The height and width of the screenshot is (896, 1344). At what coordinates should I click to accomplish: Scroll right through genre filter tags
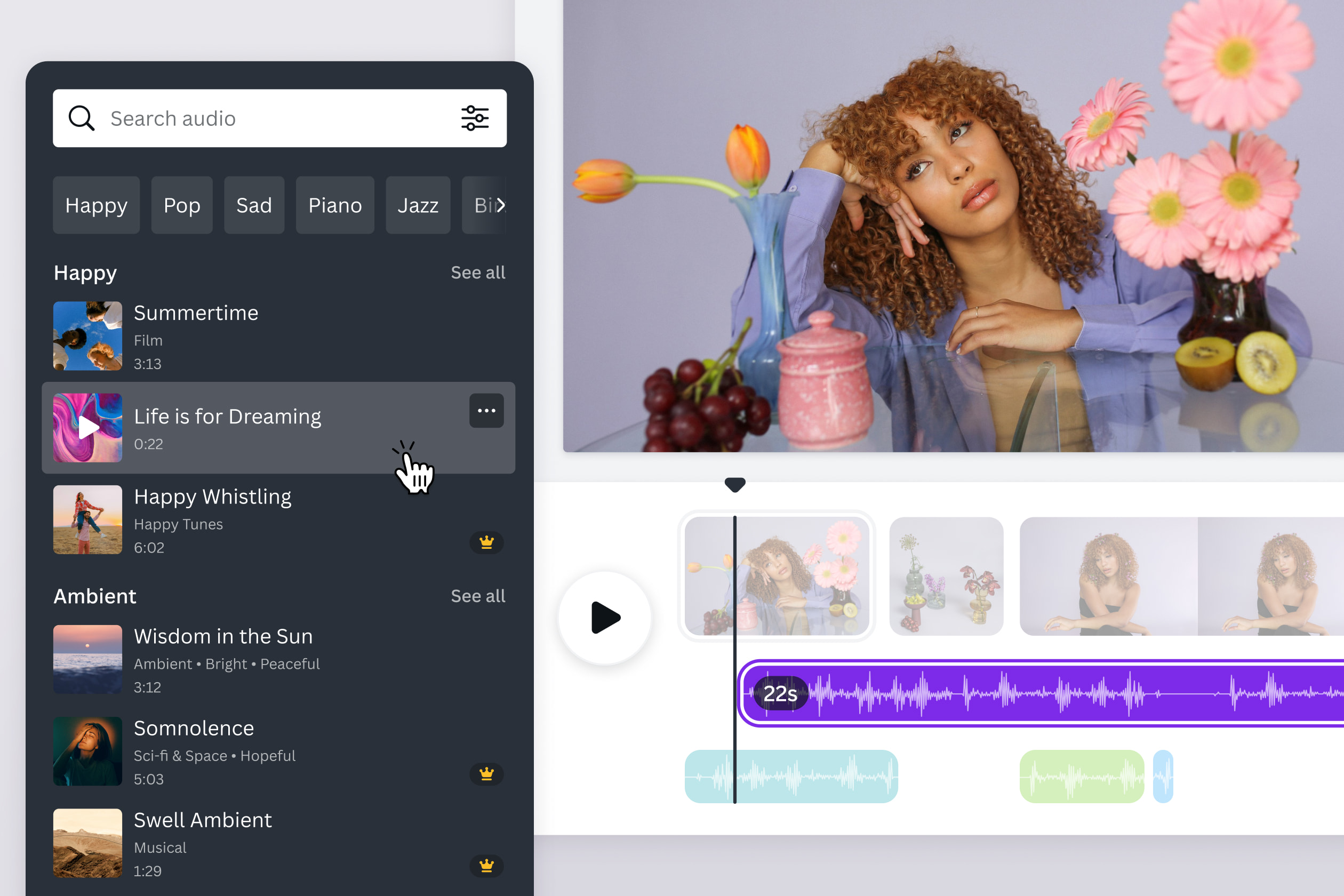(500, 205)
